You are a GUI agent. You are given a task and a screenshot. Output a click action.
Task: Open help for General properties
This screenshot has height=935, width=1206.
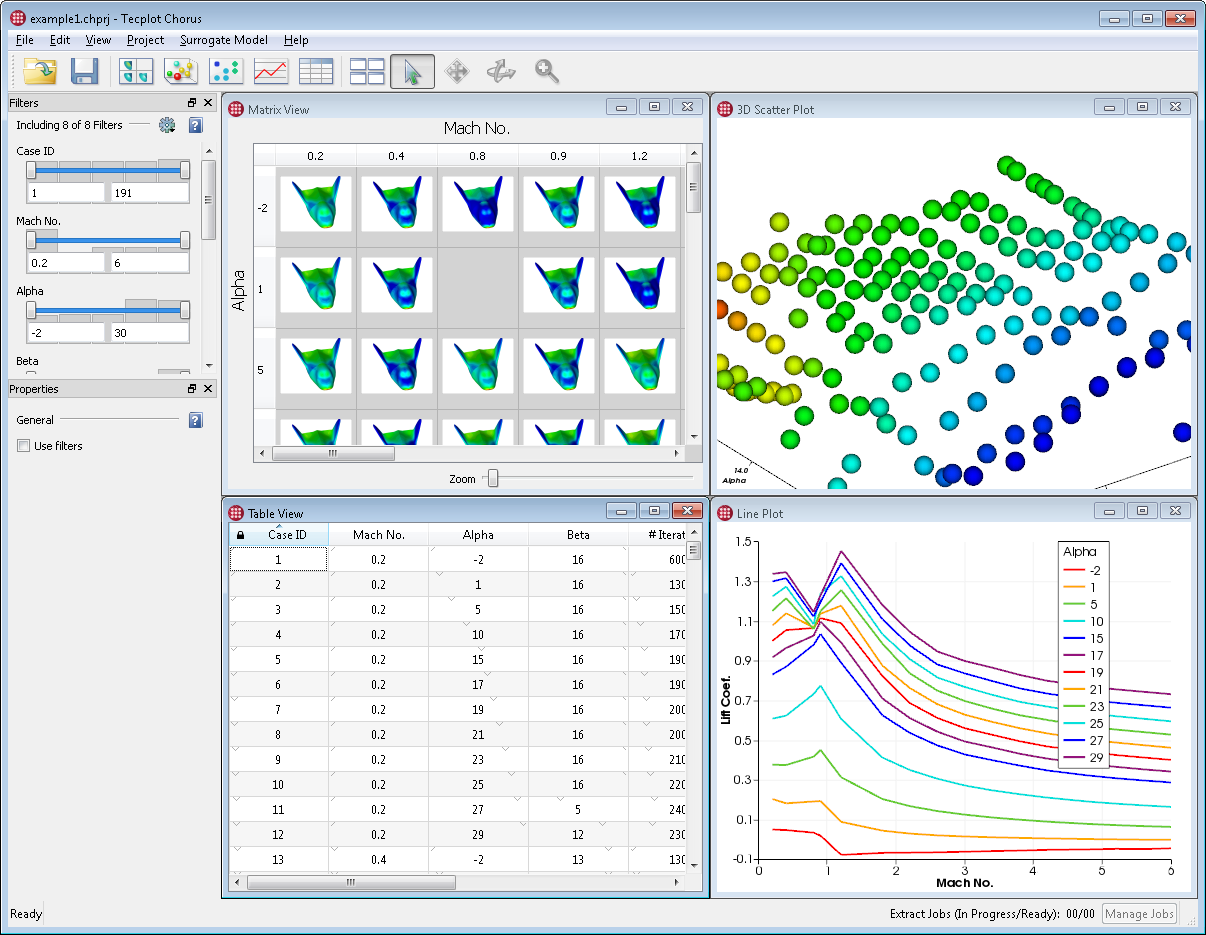195,420
